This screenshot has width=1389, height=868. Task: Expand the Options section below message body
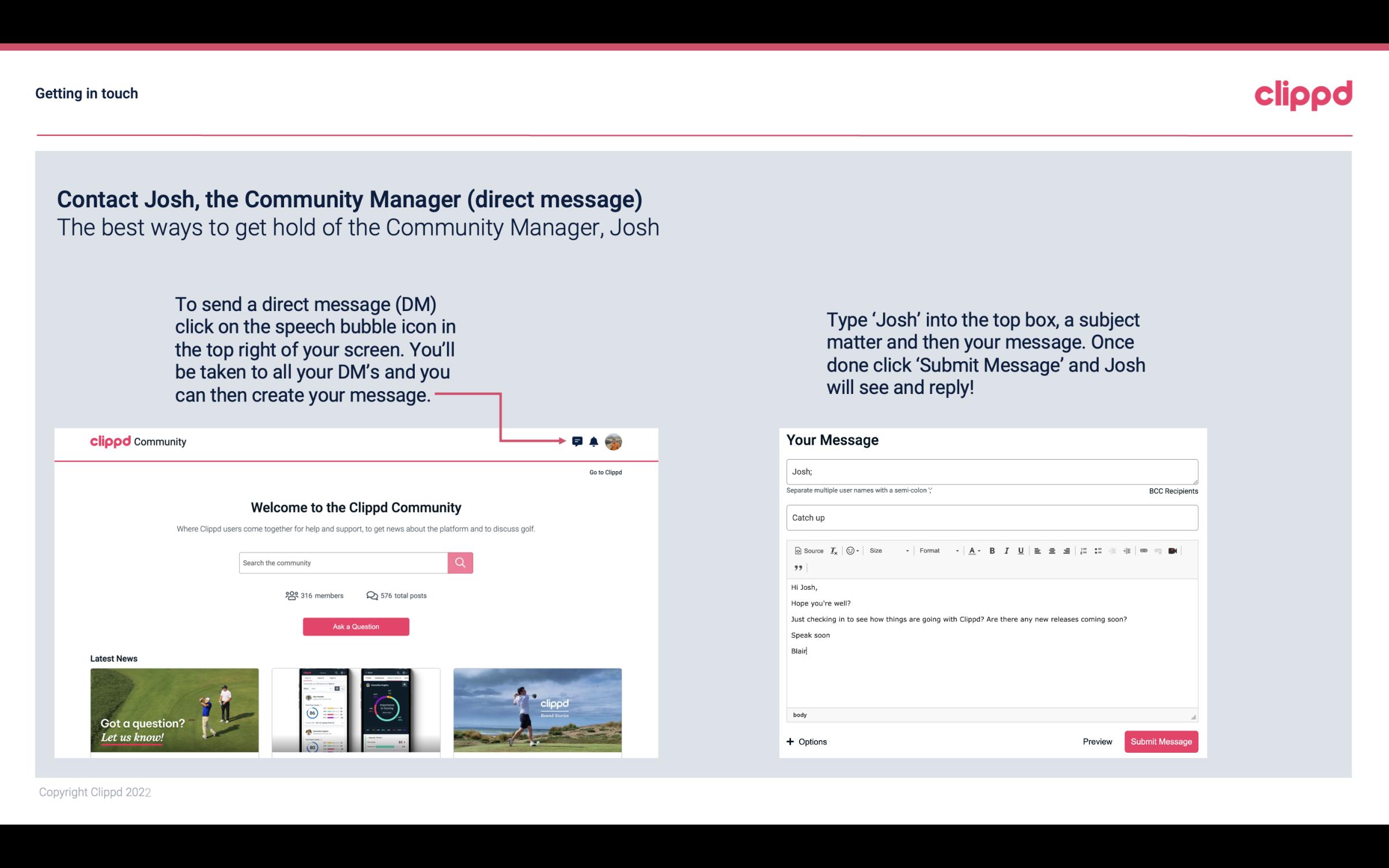pos(806,741)
